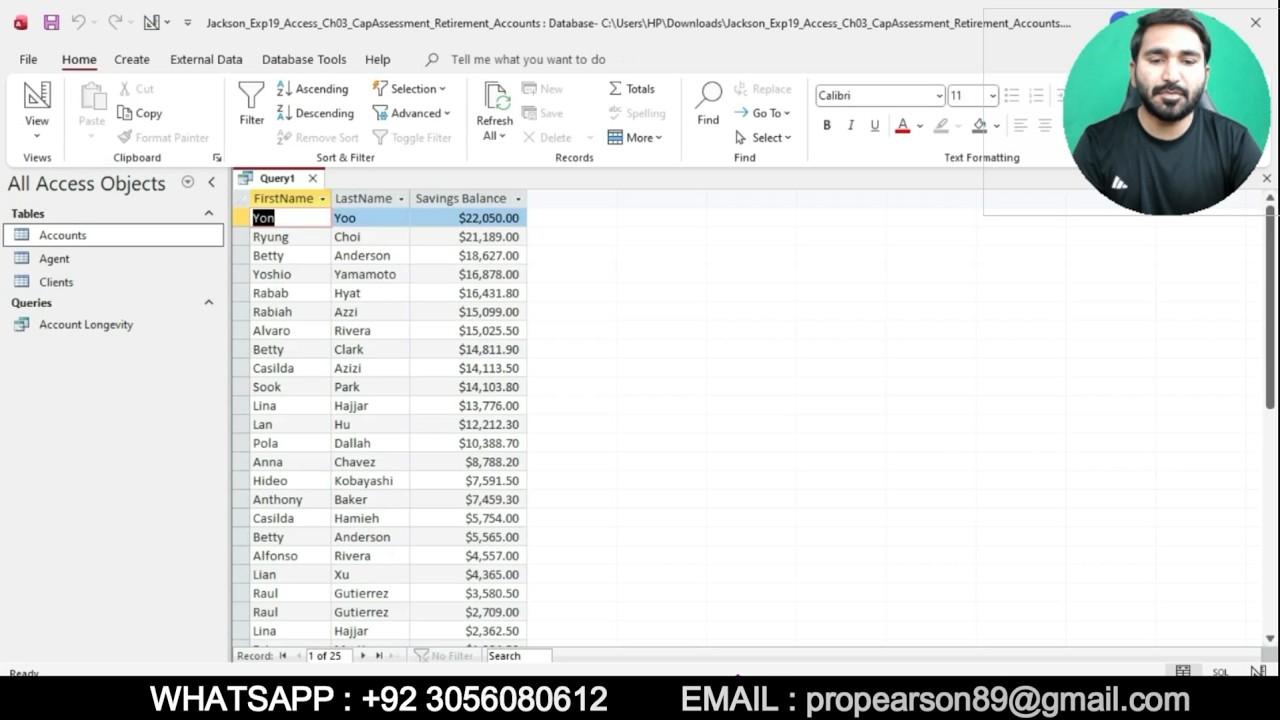Sort records Descending
1280x720 pixels.
315,113
